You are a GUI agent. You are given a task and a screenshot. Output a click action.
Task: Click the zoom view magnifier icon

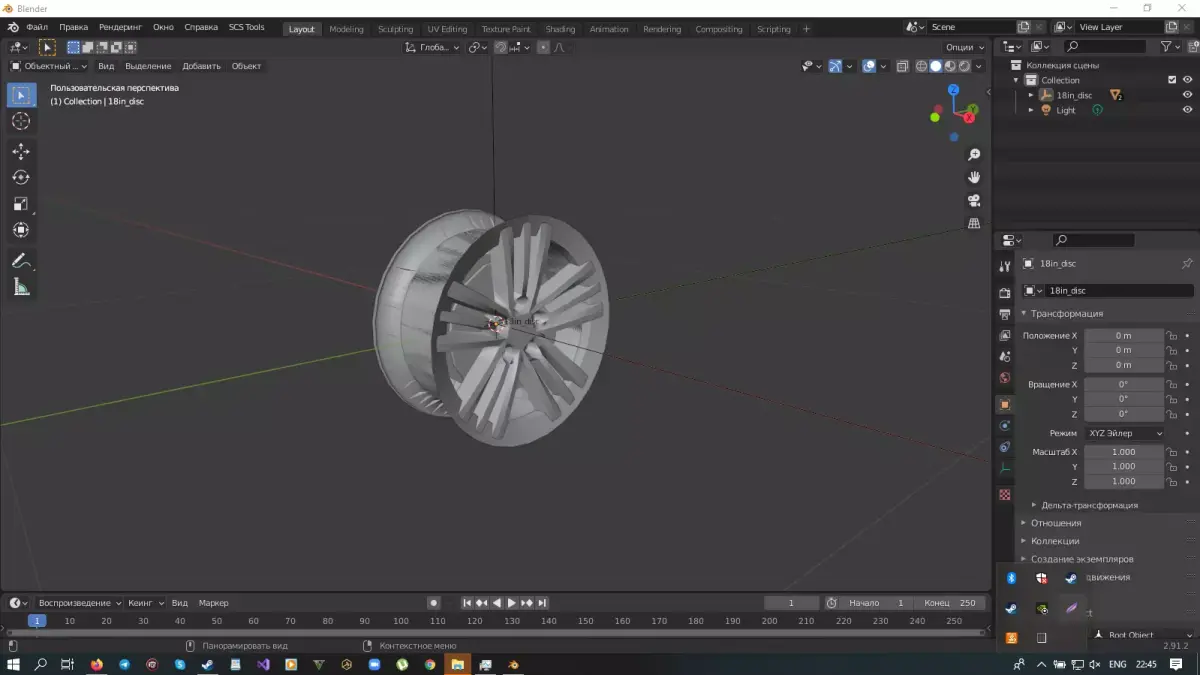tap(974, 155)
